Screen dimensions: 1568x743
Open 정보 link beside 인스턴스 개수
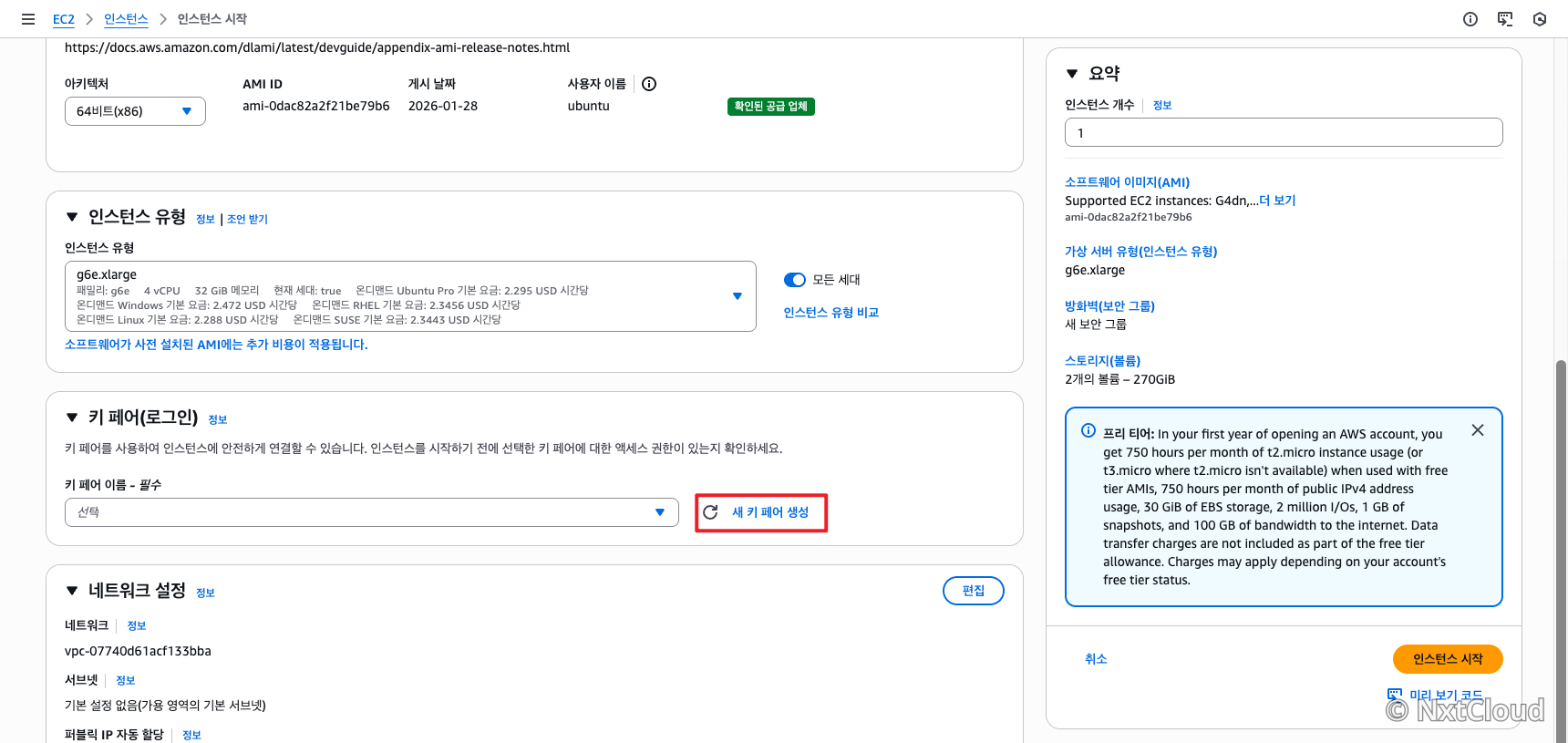tap(1162, 105)
